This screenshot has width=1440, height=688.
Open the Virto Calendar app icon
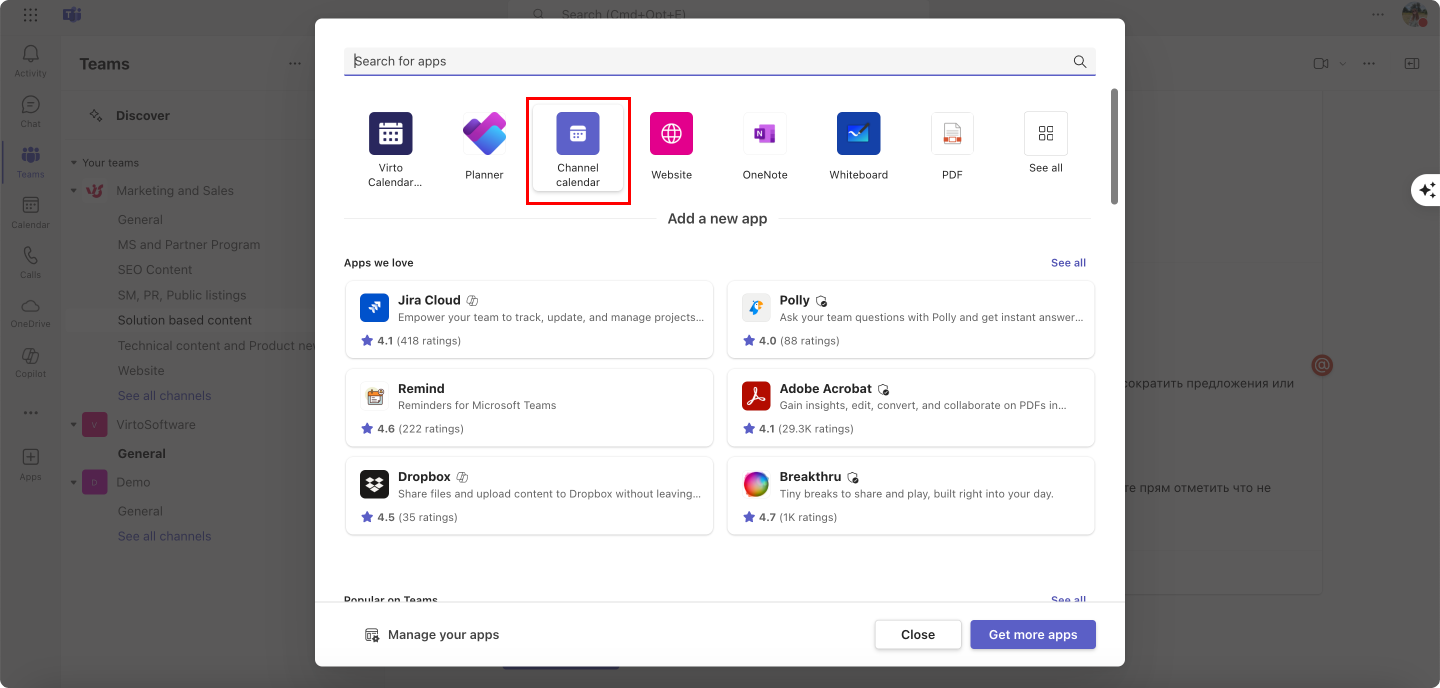click(390, 133)
